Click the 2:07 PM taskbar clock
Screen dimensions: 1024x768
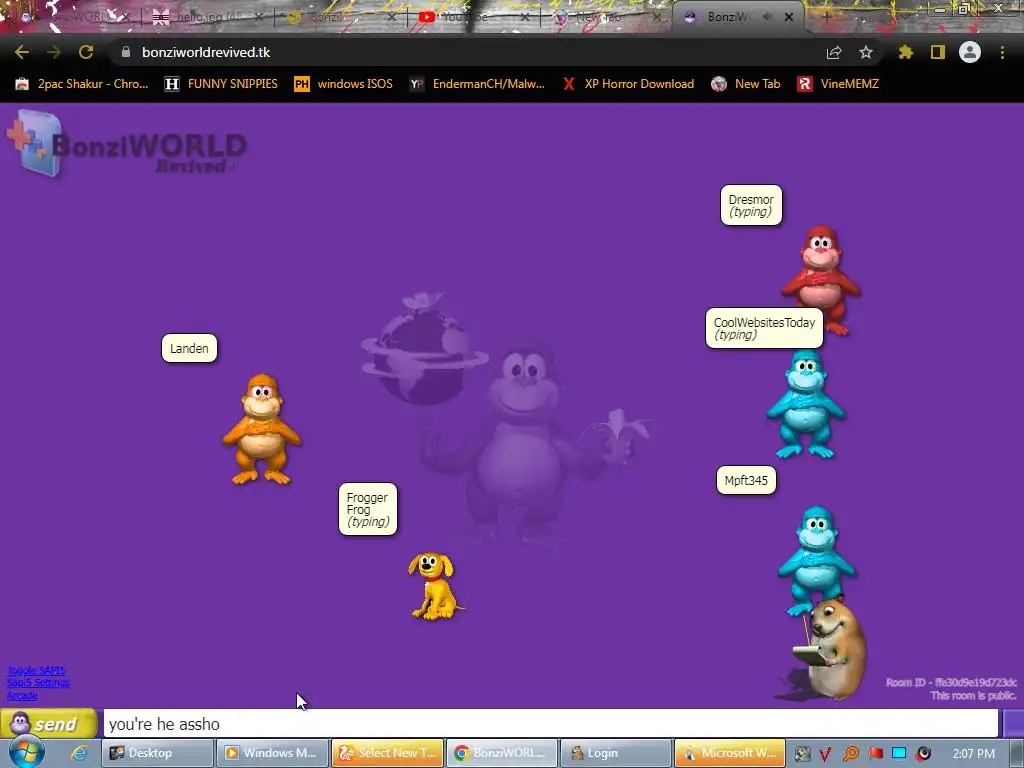pyautogui.click(x=974, y=754)
